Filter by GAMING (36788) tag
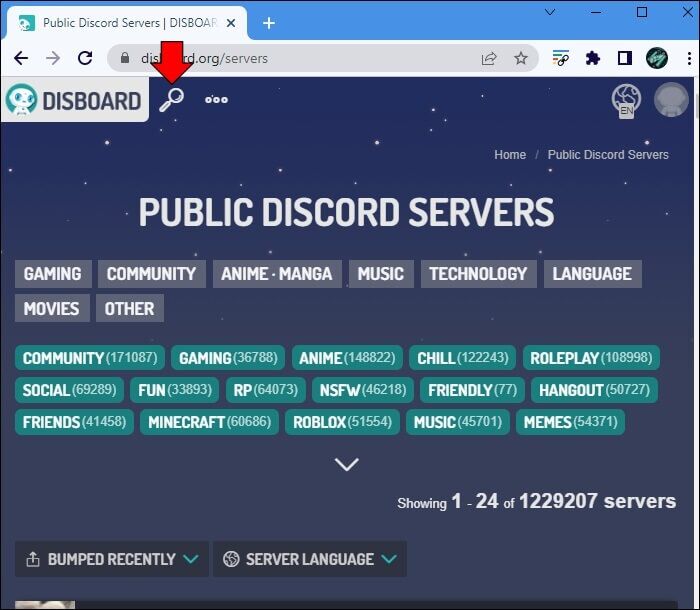 228,358
